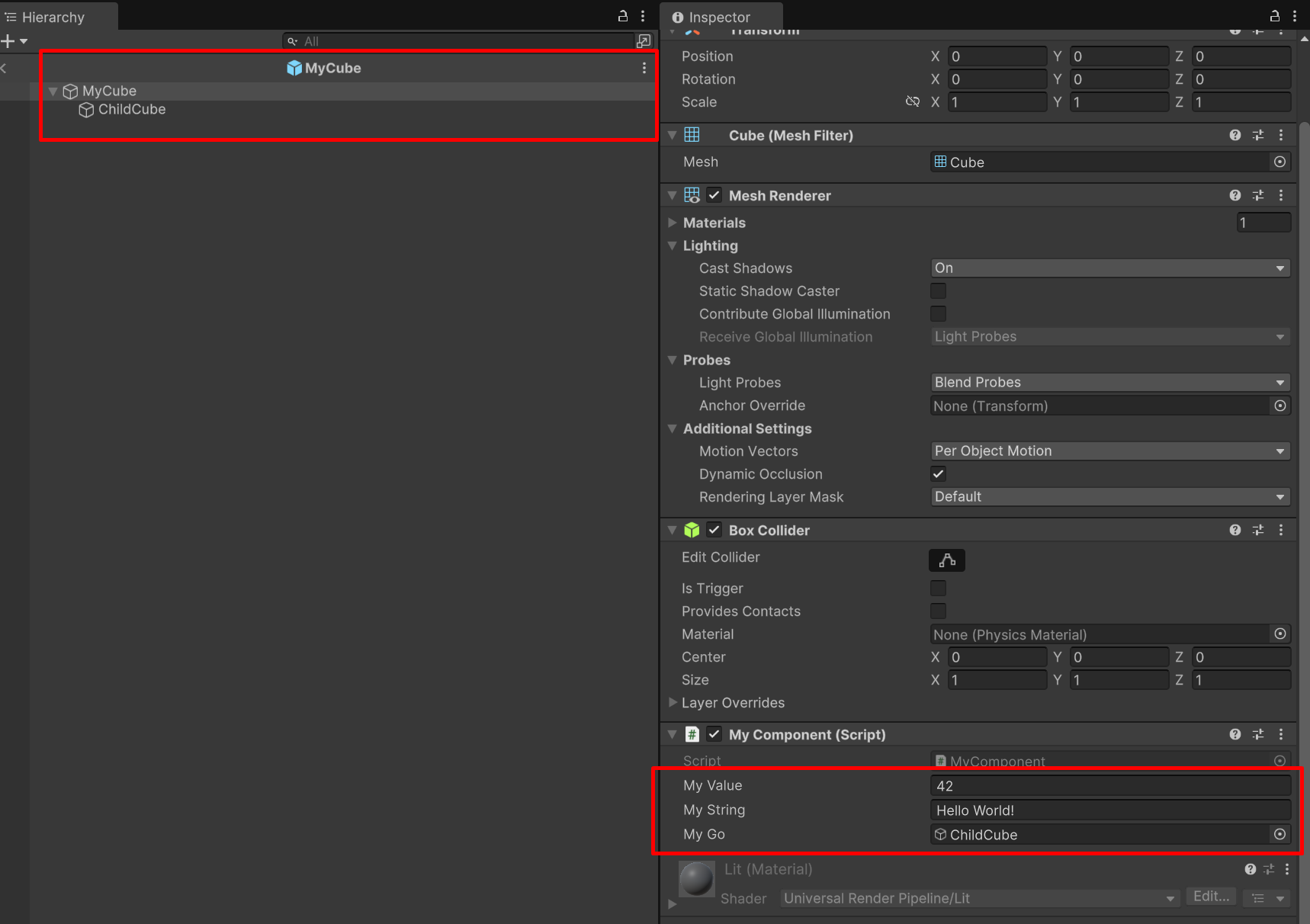This screenshot has height=924, width=1310.
Task: Toggle the Is Trigger checkbox
Action: point(938,588)
